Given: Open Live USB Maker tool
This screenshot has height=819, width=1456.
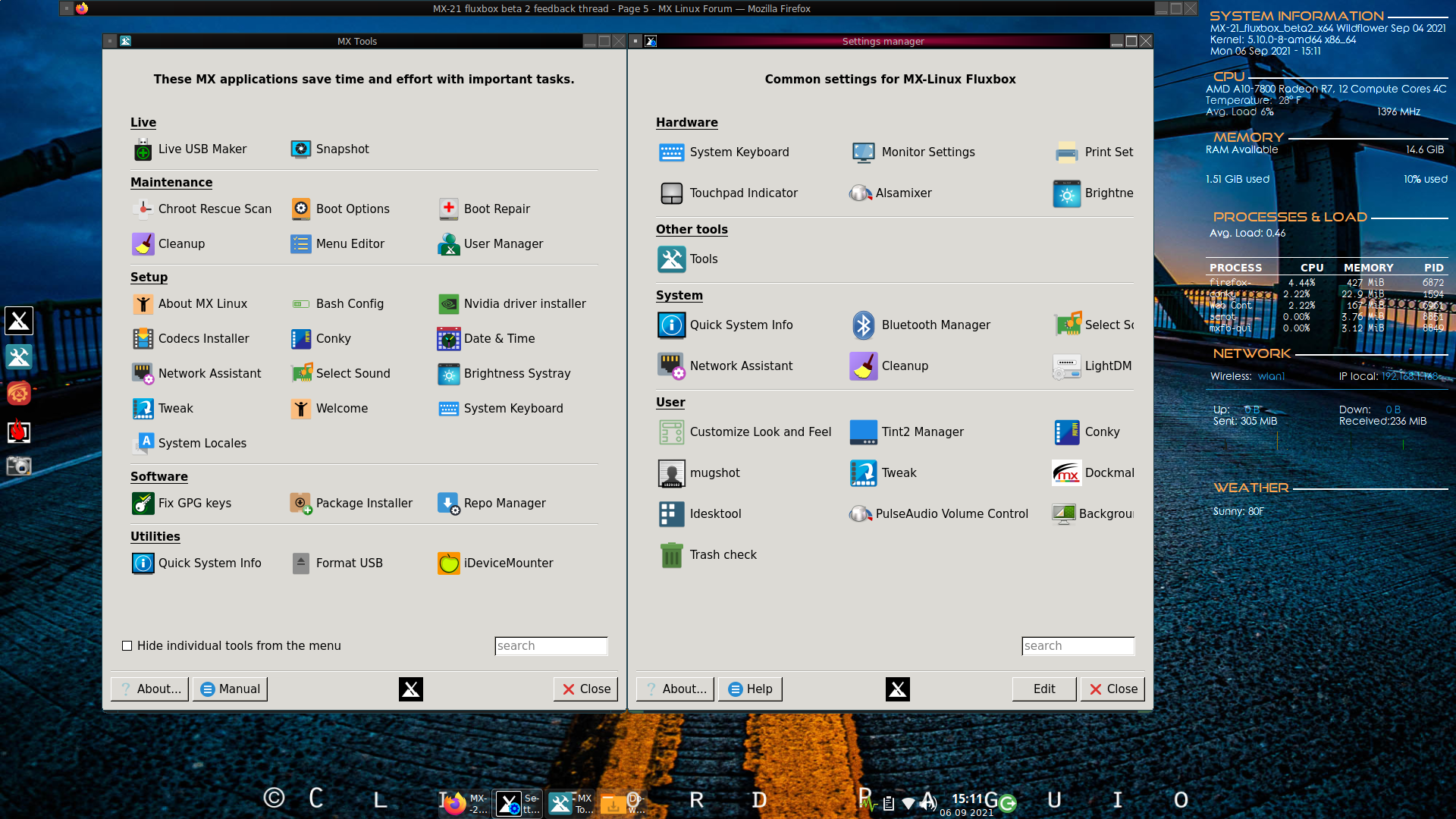Looking at the screenshot, I should tap(190, 149).
